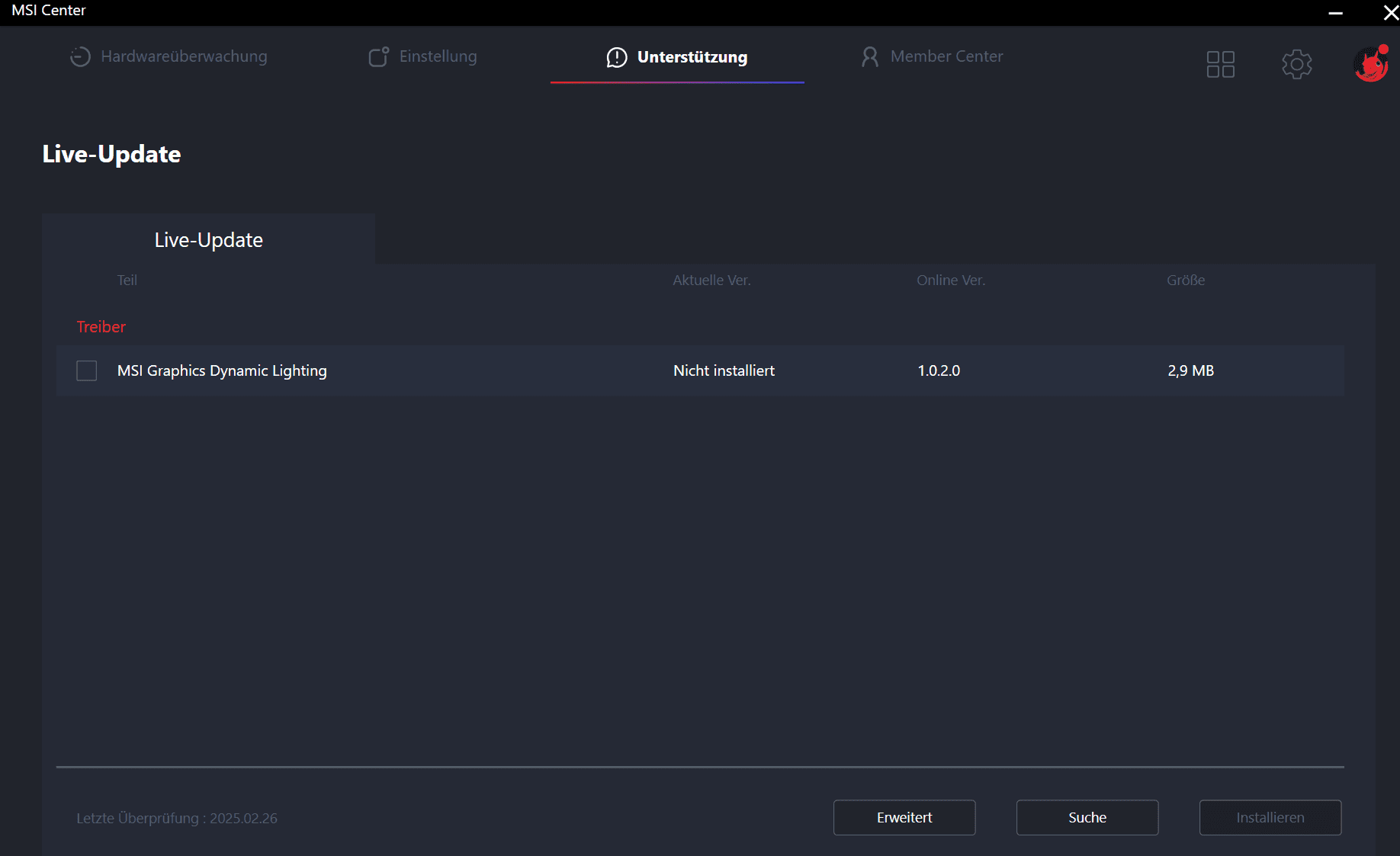Click the Unterstützung speech bubble icon
The image size is (1400, 856).
[617, 57]
